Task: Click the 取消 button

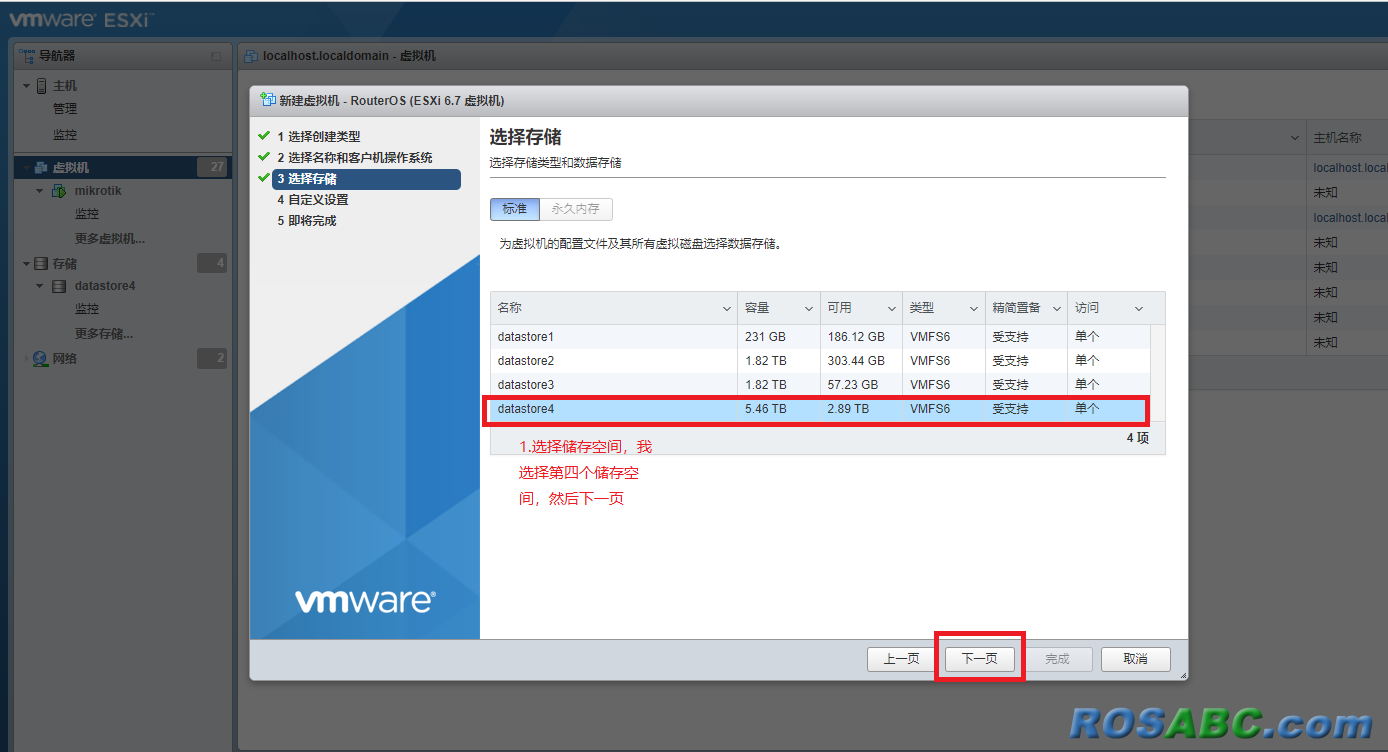Action: pyautogui.click(x=1135, y=659)
